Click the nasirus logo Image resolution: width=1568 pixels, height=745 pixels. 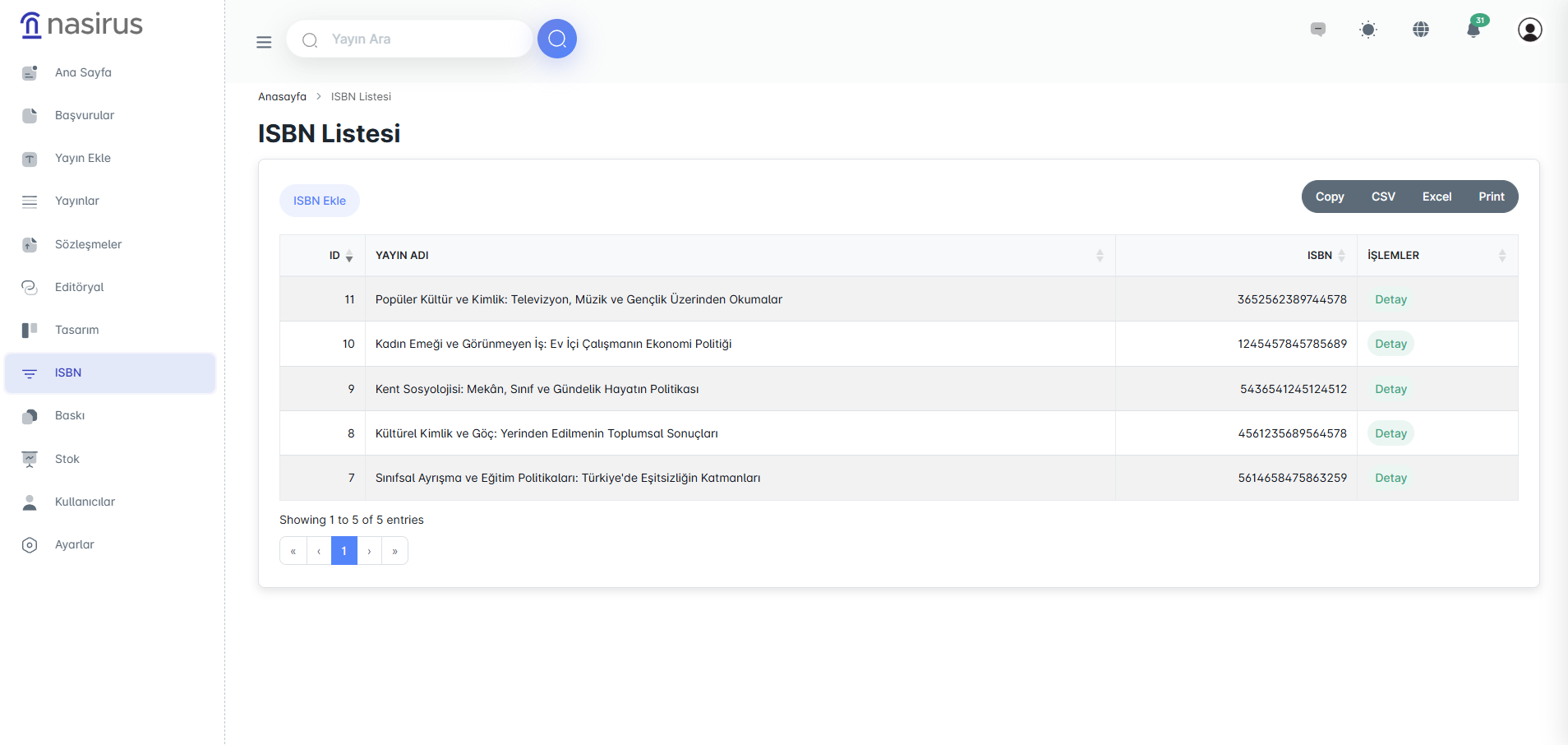pyautogui.click(x=82, y=25)
